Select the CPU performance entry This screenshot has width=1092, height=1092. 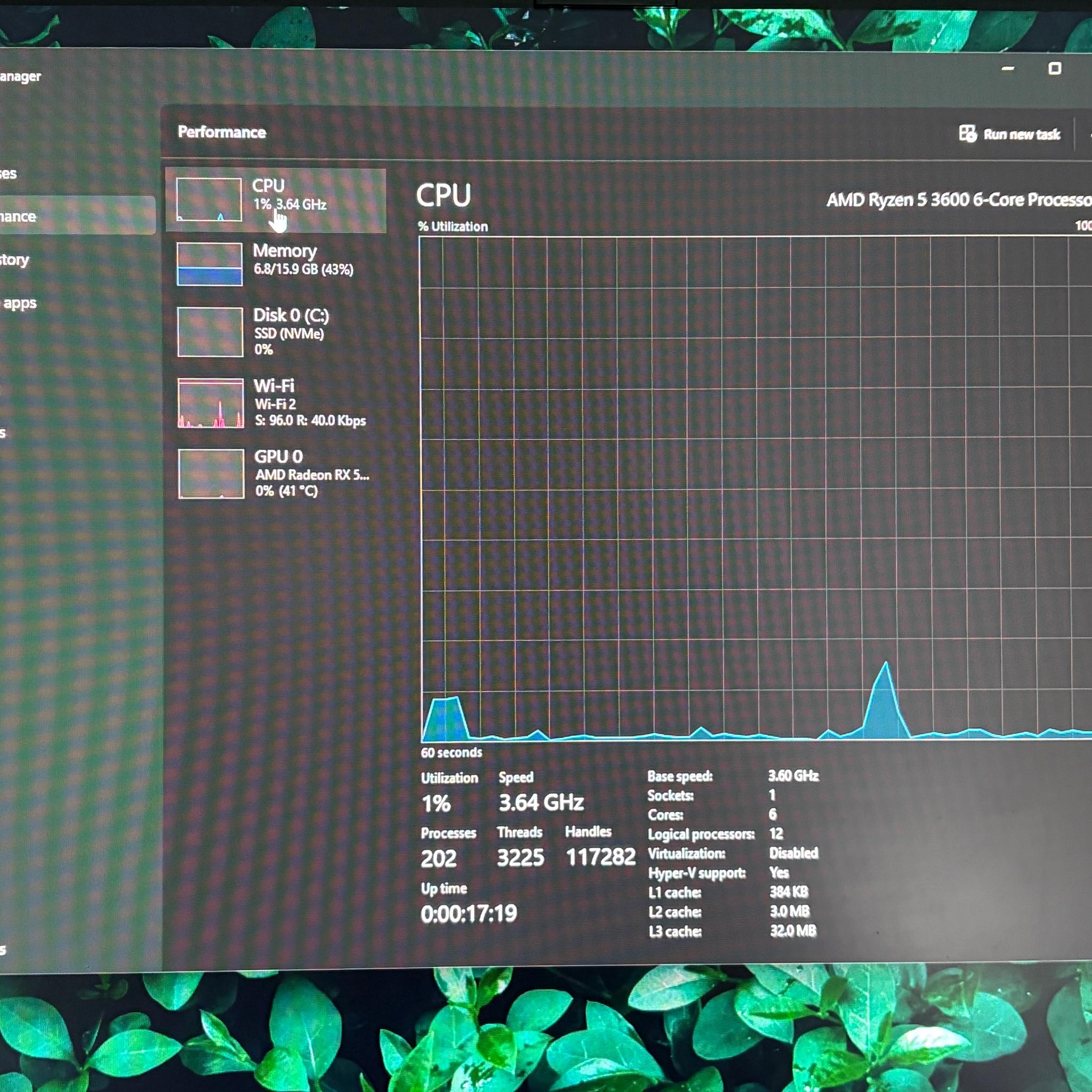point(276,200)
